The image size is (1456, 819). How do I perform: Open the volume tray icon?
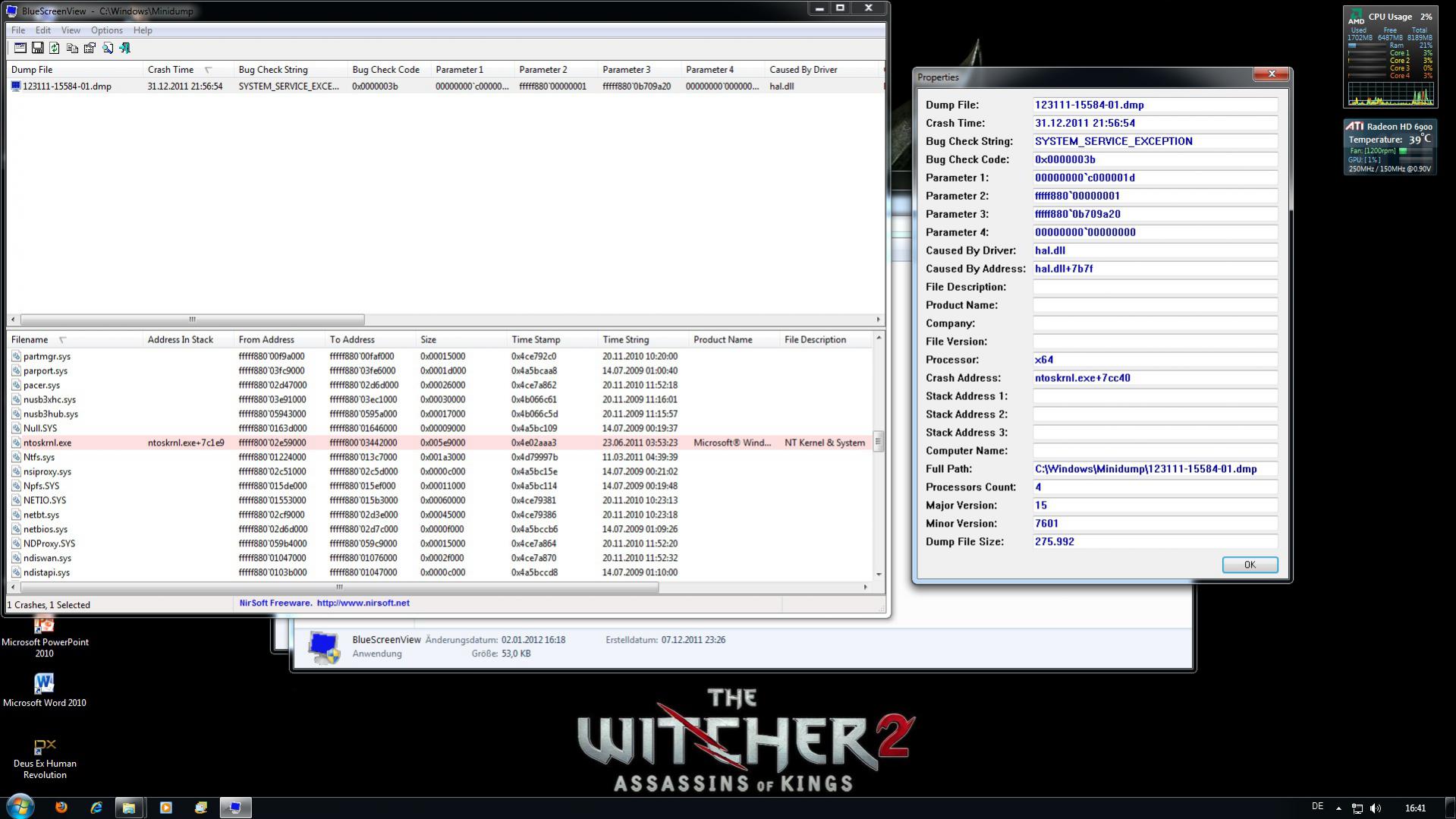click(1376, 808)
